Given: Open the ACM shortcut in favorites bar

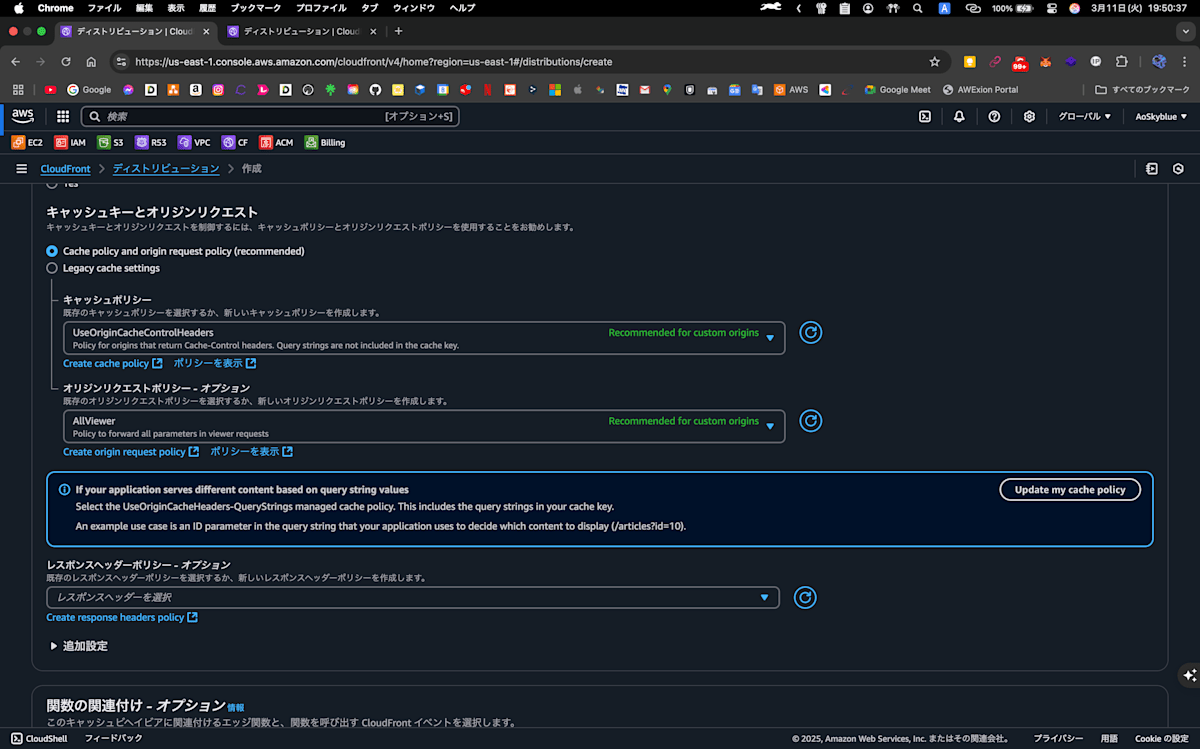Looking at the screenshot, I should 277,142.
